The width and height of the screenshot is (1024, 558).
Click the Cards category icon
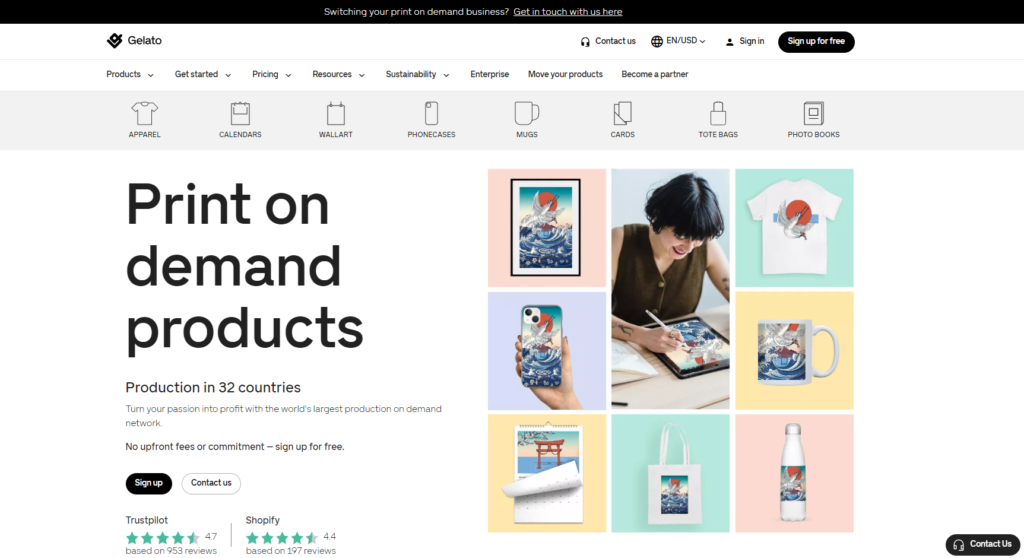tap(622, 113)
